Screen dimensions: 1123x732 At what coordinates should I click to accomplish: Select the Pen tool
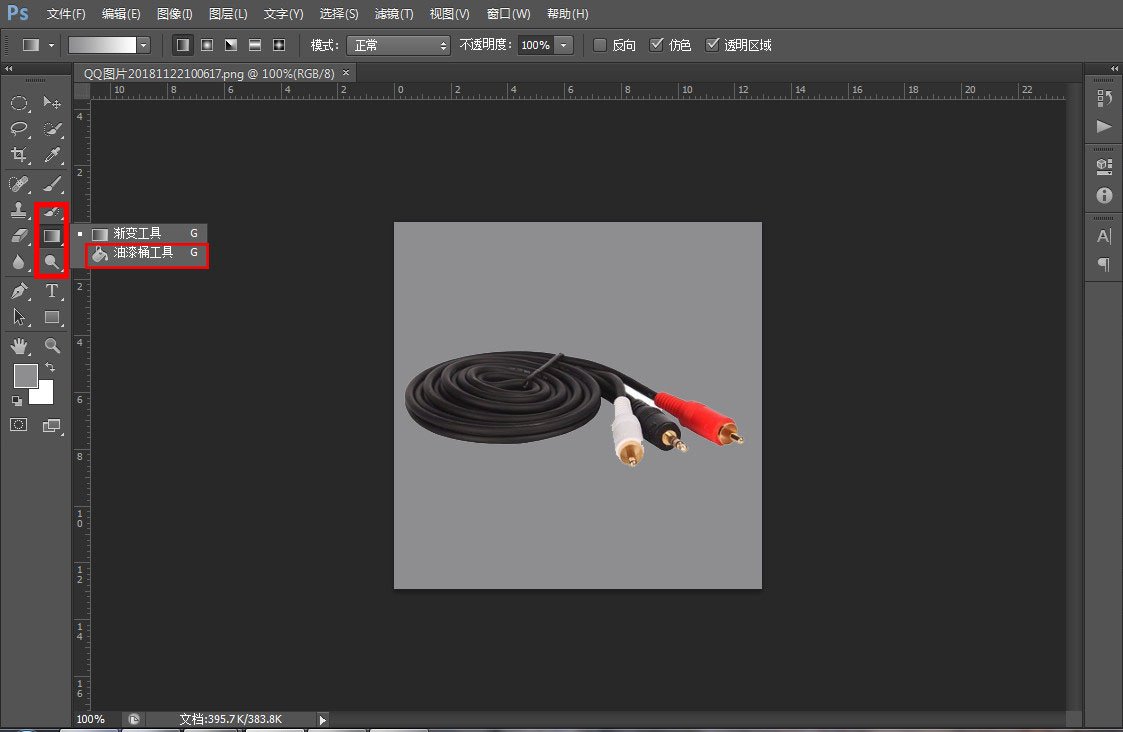coord(19,291)
